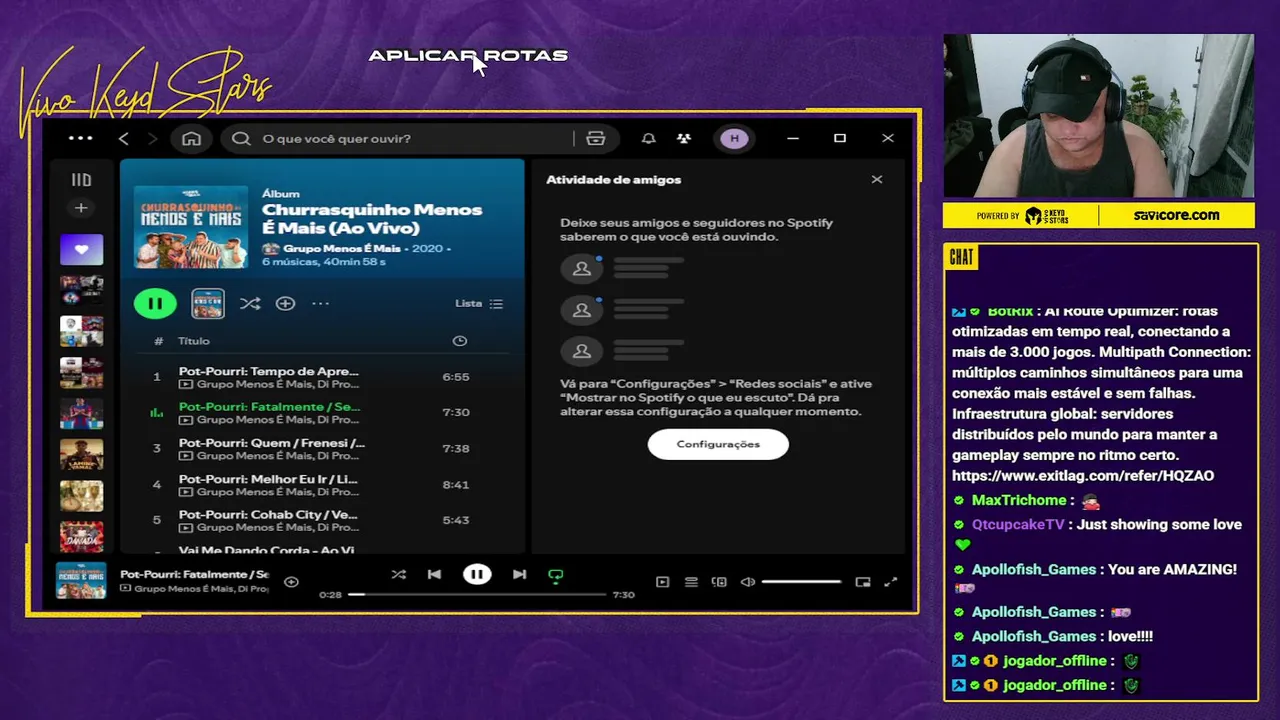The image size is (1280, 720).
Task: Open the Browse icon in search bar
Action: pyautogui.click(x=596, y=138)
